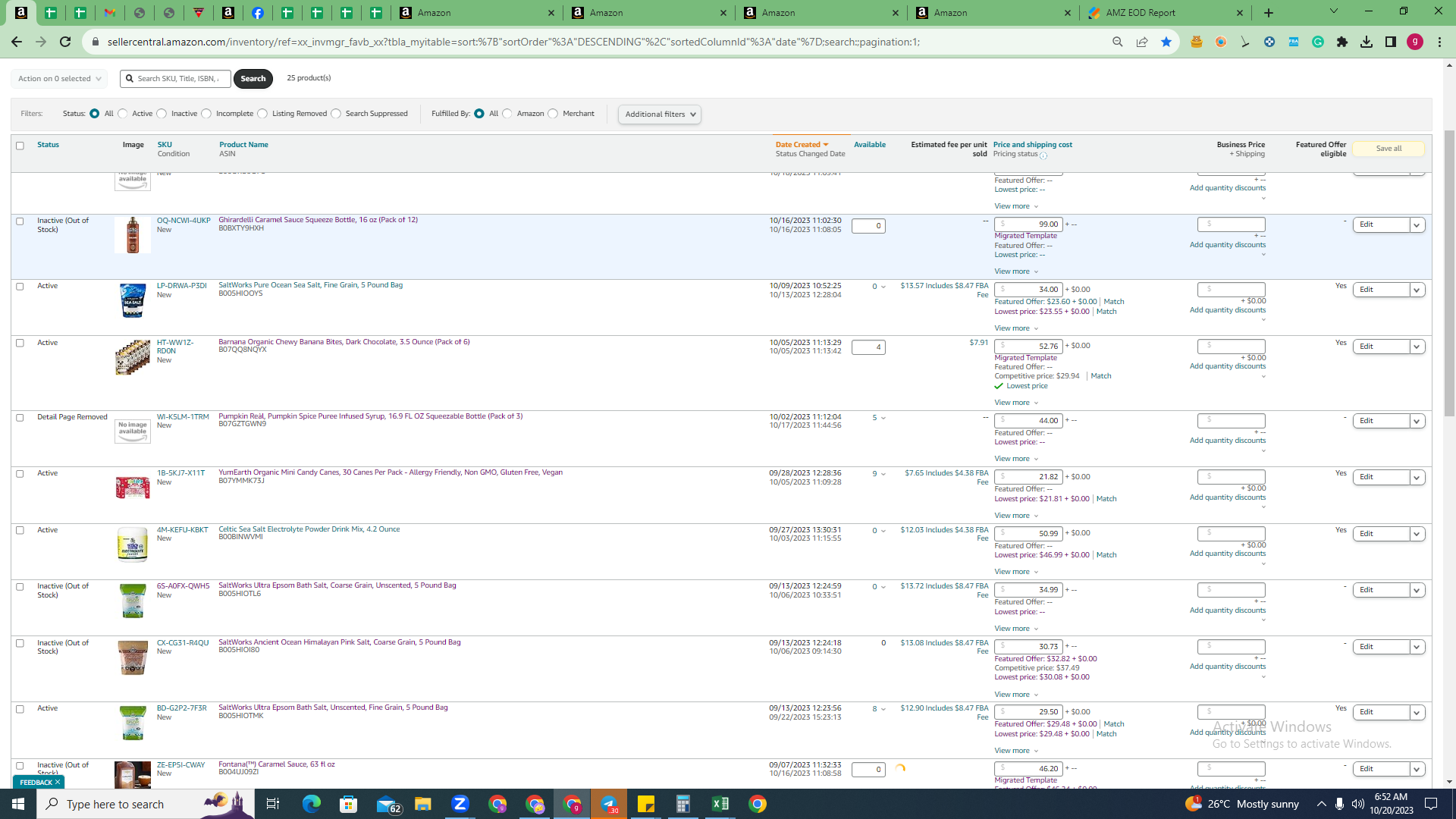The height and width of the screenshot is (819, 1456).
Task: Sort by Date Created column arrow
Action: pyautogui.click(x=826, y=145)
